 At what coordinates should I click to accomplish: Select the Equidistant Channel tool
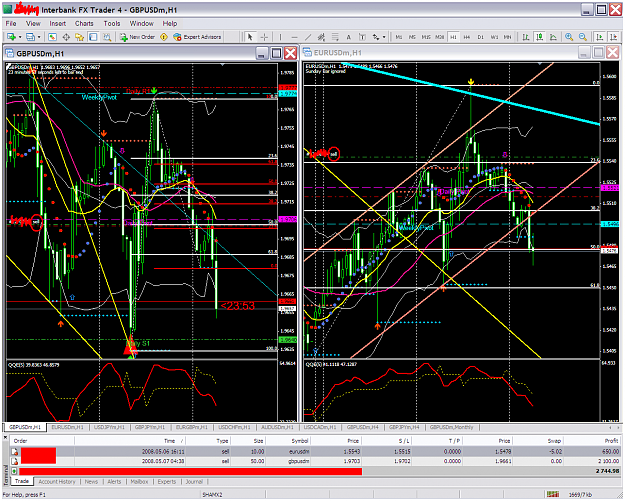point(321,37)
